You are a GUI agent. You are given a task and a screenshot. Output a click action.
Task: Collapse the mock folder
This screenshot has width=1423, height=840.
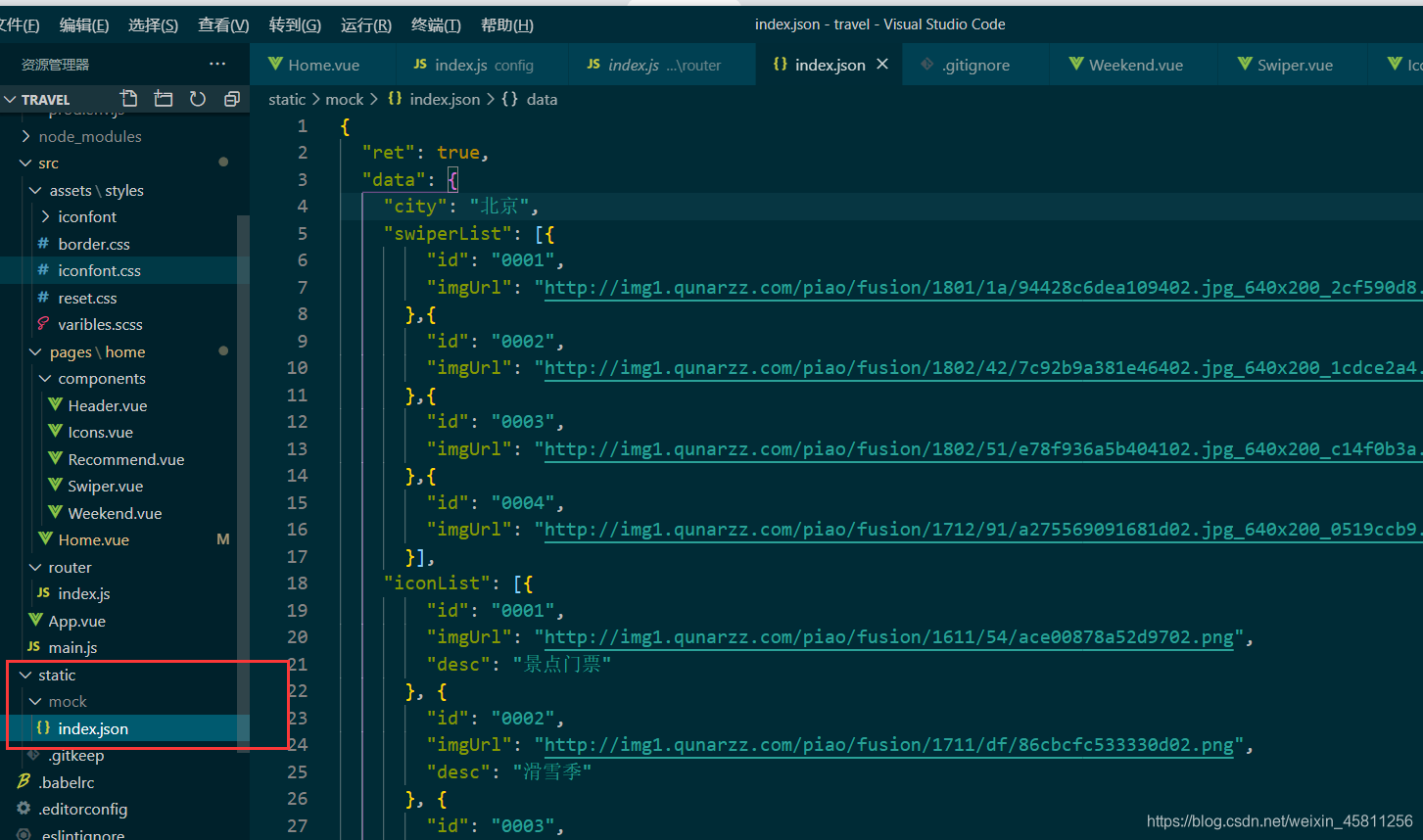tap(36, 701)
